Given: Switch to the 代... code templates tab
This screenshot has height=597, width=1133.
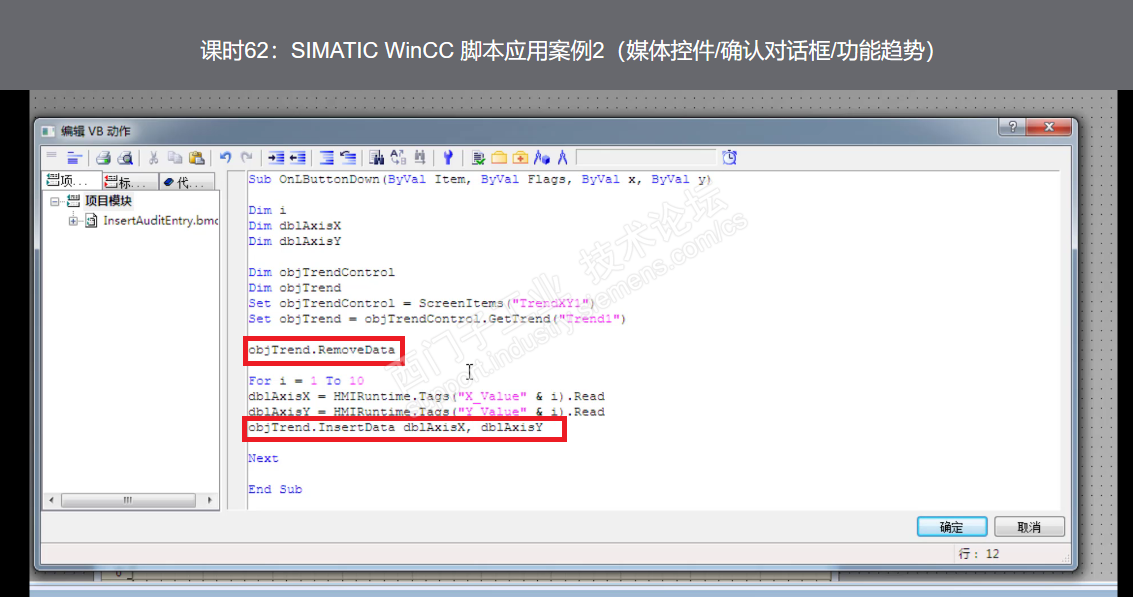Looking at the screenshot, I should click(186, 181).
